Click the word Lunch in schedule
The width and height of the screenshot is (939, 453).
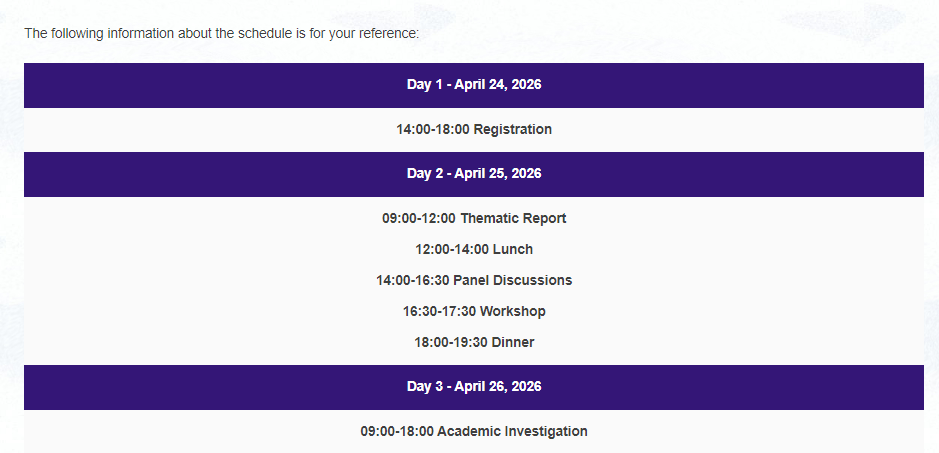point(513,249)
